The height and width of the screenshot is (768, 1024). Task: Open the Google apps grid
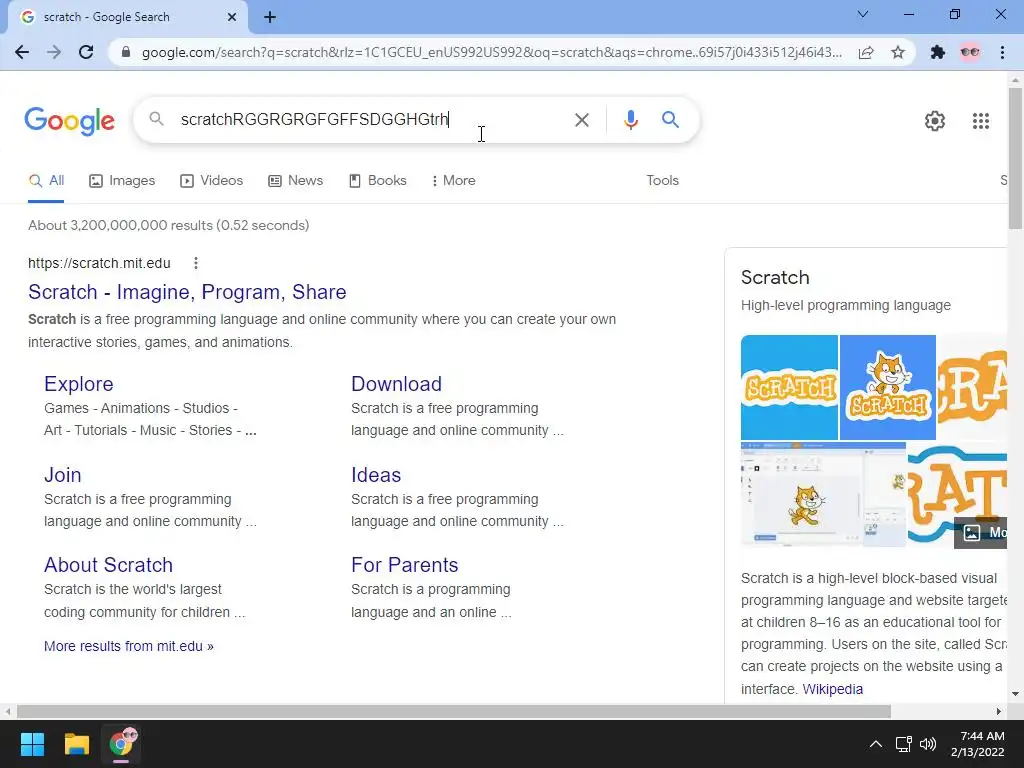coord(981,121)
